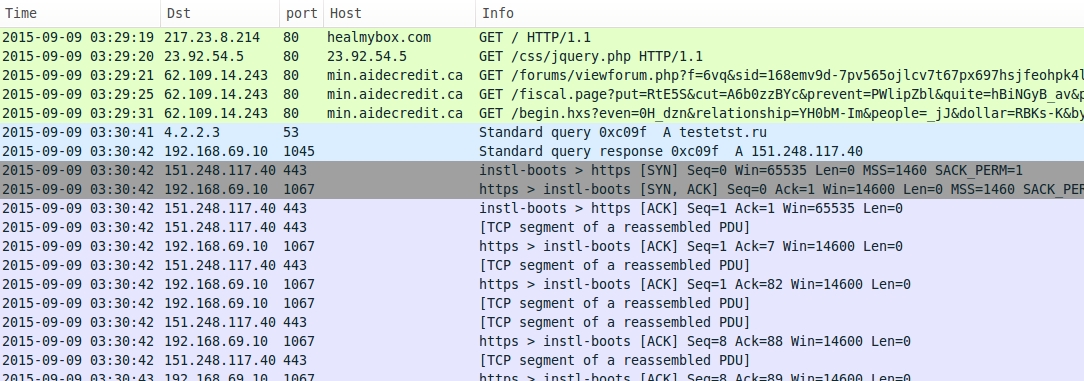The width and height of the screenshot is (1084, 381).
Task: Click the Dst column header
Action: click(x=221, y=13)
